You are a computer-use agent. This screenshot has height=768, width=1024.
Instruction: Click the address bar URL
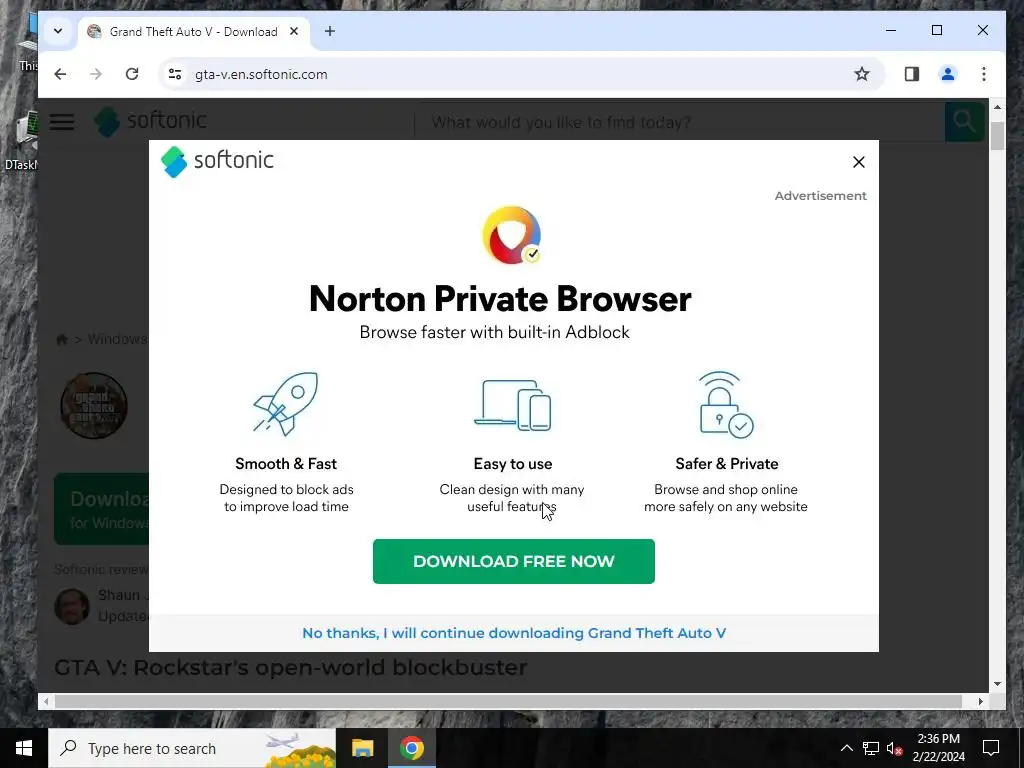[261, 74]
